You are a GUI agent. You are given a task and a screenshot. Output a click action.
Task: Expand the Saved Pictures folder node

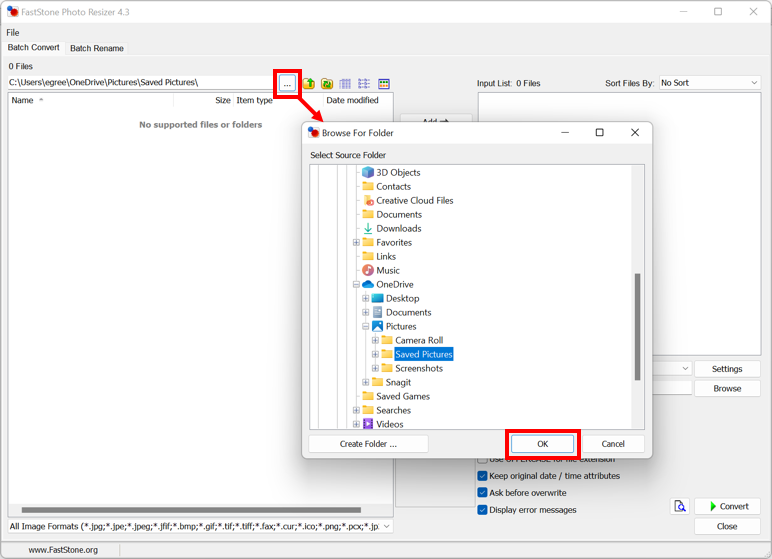click(375, 354)
